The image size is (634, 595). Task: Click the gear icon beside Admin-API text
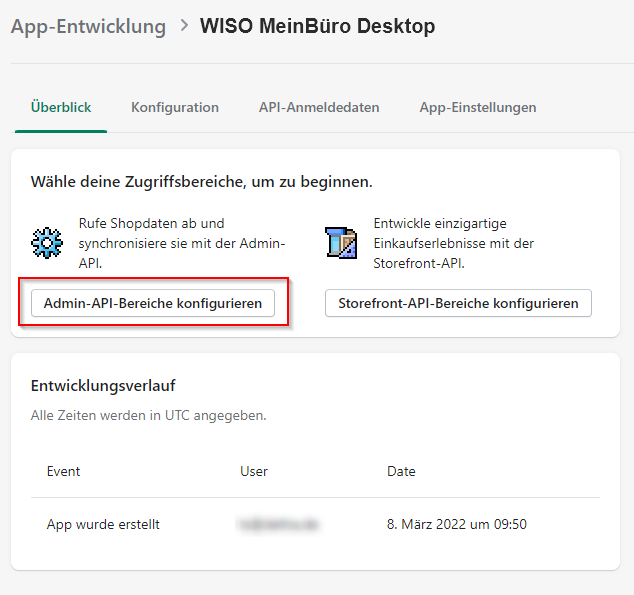(47, 243)
